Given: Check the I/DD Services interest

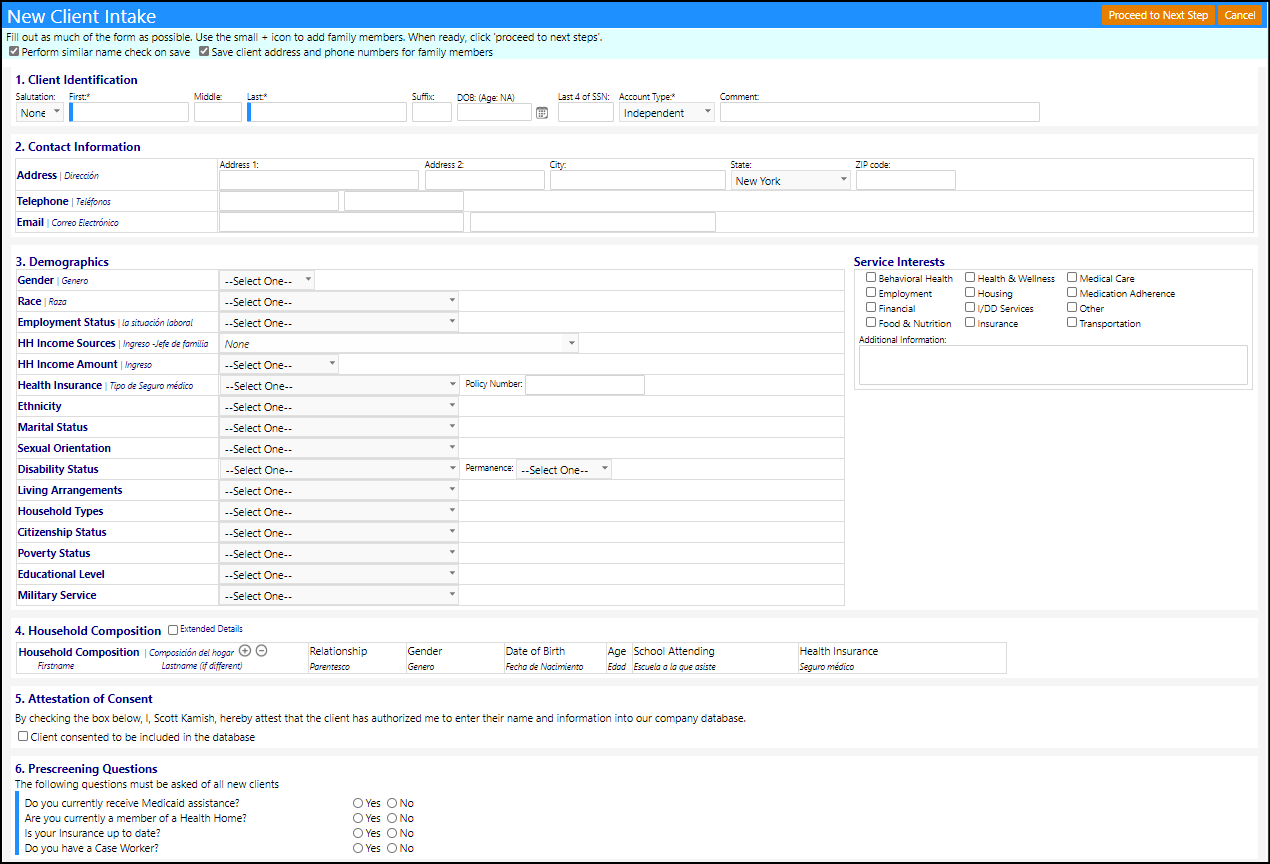Looking at the screenshot, I should [x=970, y=308].
